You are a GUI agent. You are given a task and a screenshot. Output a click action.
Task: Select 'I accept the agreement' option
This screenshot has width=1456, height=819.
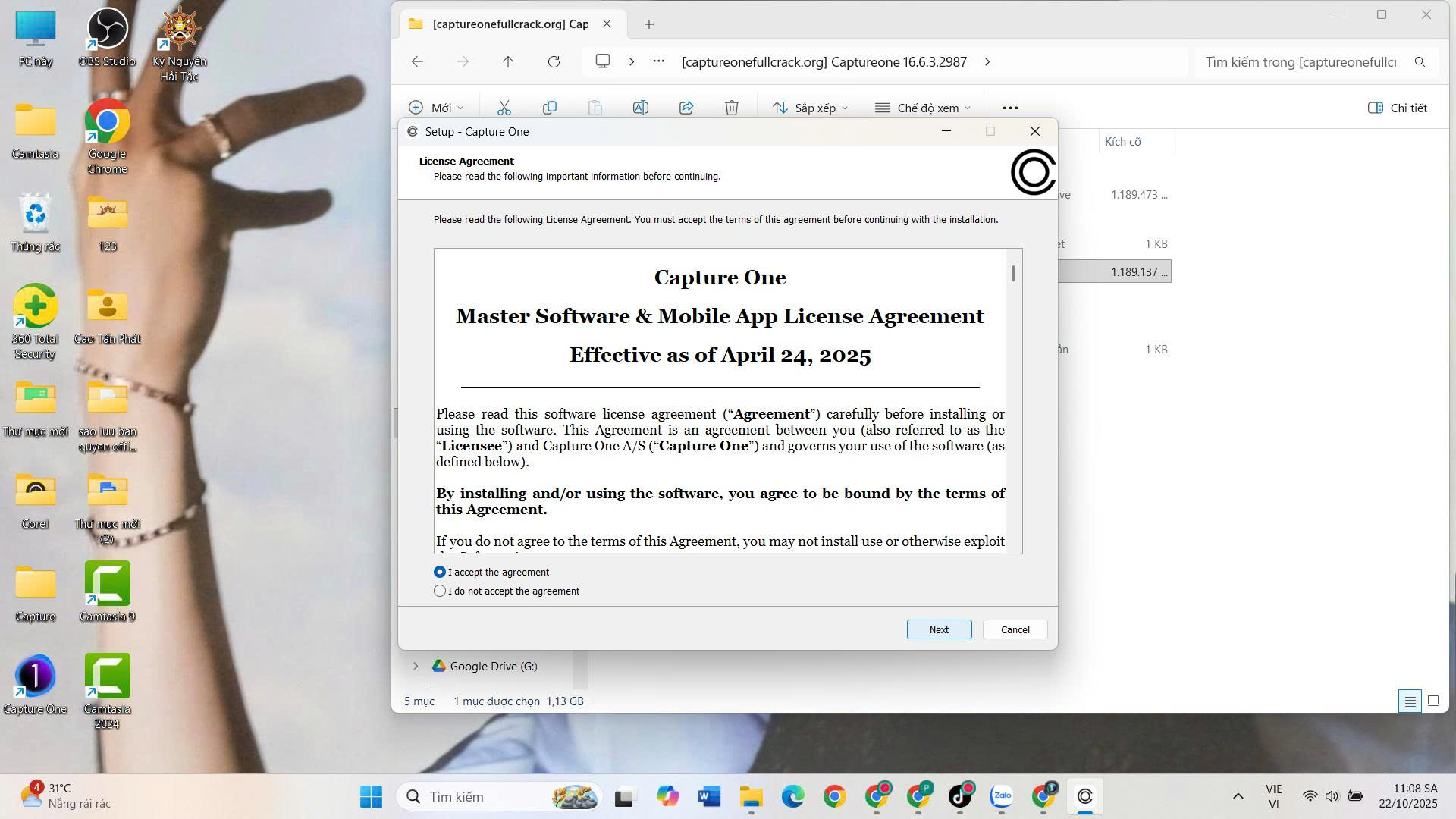point(440,572)
